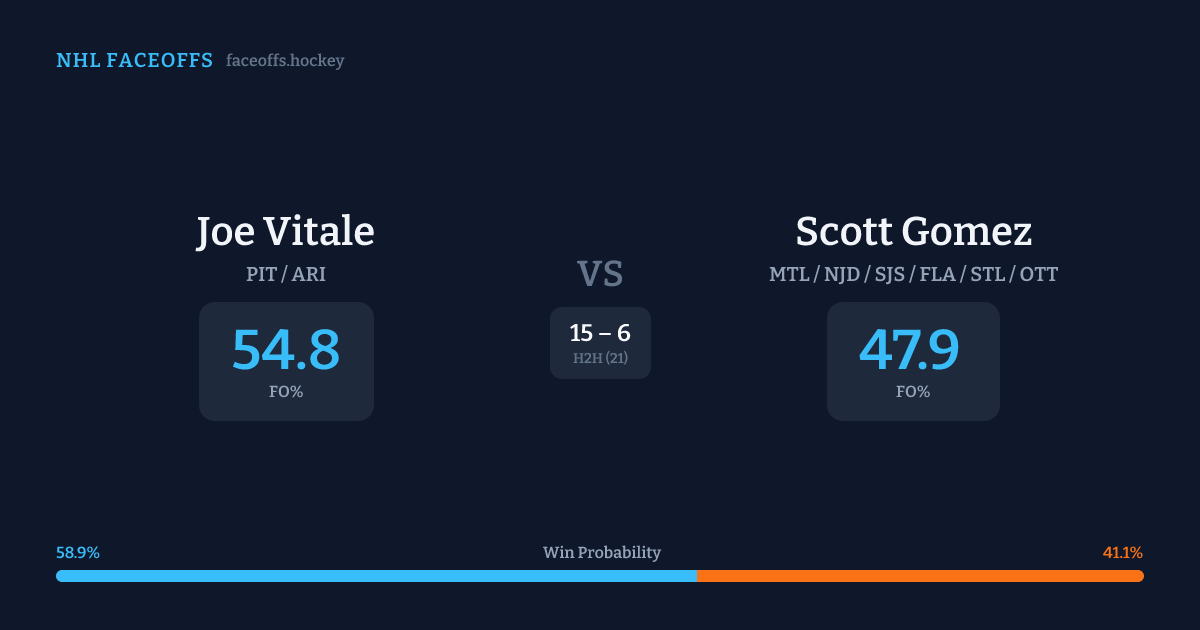Click the blue segment of probability bar
The height and width of the screenshot is (630, 1200).
tap(376, 576)
